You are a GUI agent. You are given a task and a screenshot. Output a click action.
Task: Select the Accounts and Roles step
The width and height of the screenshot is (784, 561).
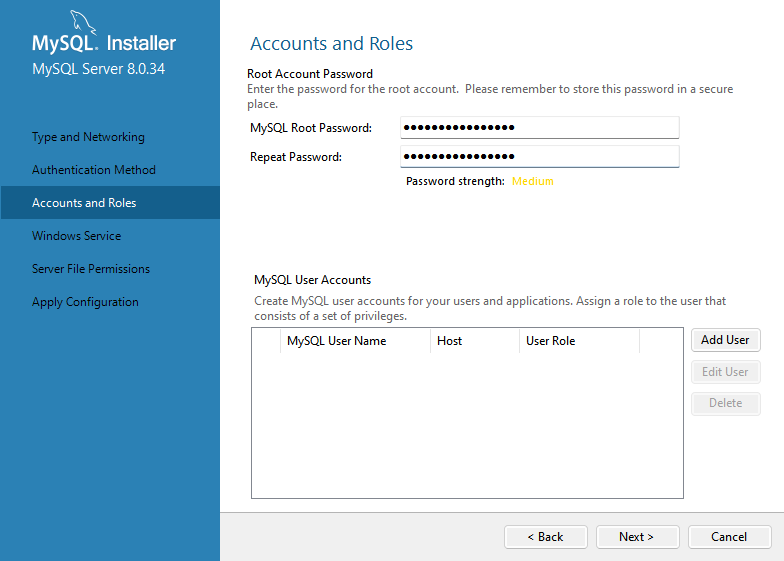point(110,202)
